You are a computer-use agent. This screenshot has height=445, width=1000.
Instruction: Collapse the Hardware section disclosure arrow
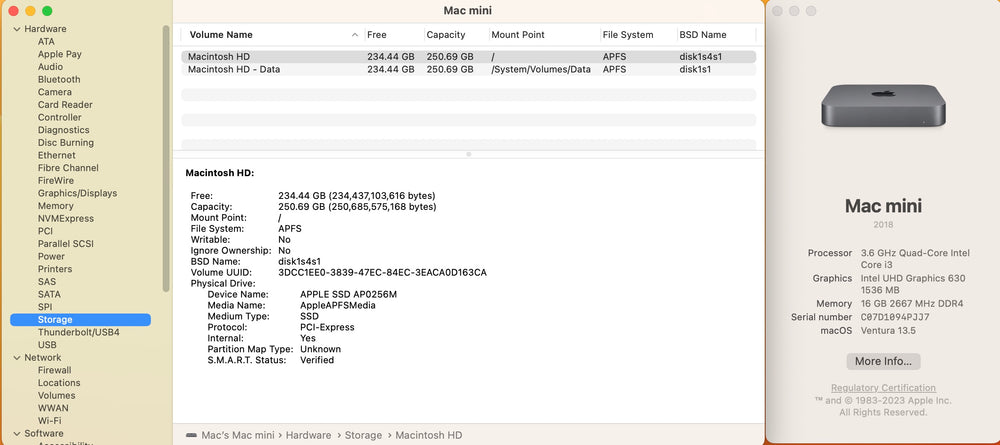[16, 29]
